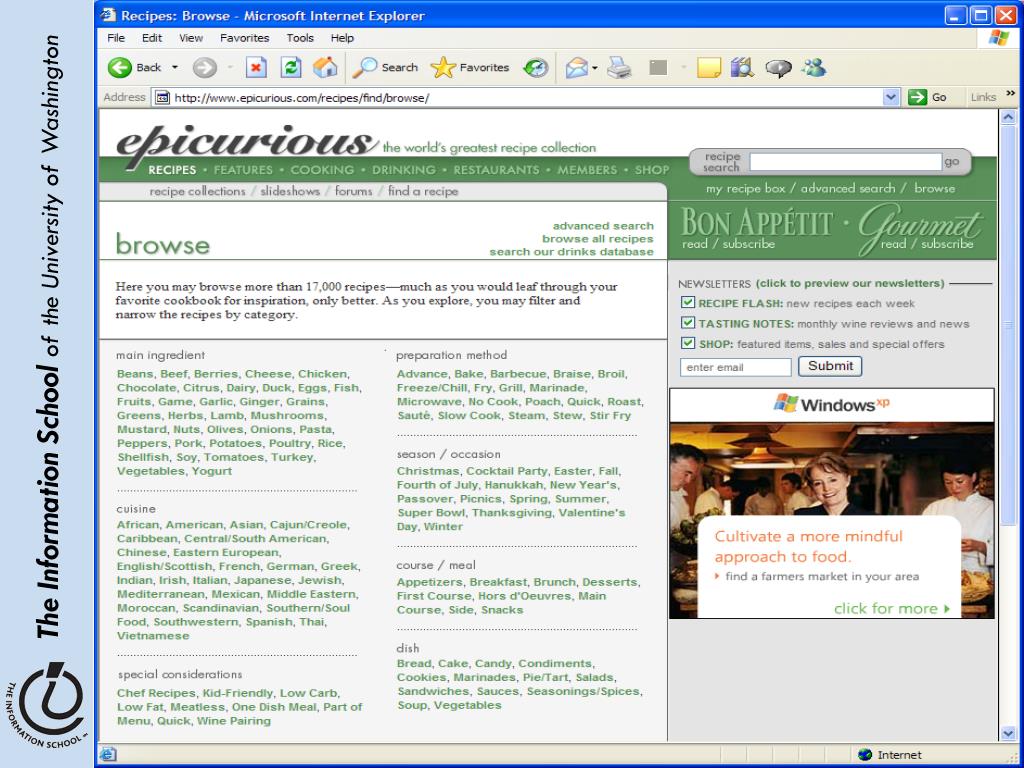
Task: Click the grey Edit toolbar icon
Action: pyautogui.click(x=658, y=67)
